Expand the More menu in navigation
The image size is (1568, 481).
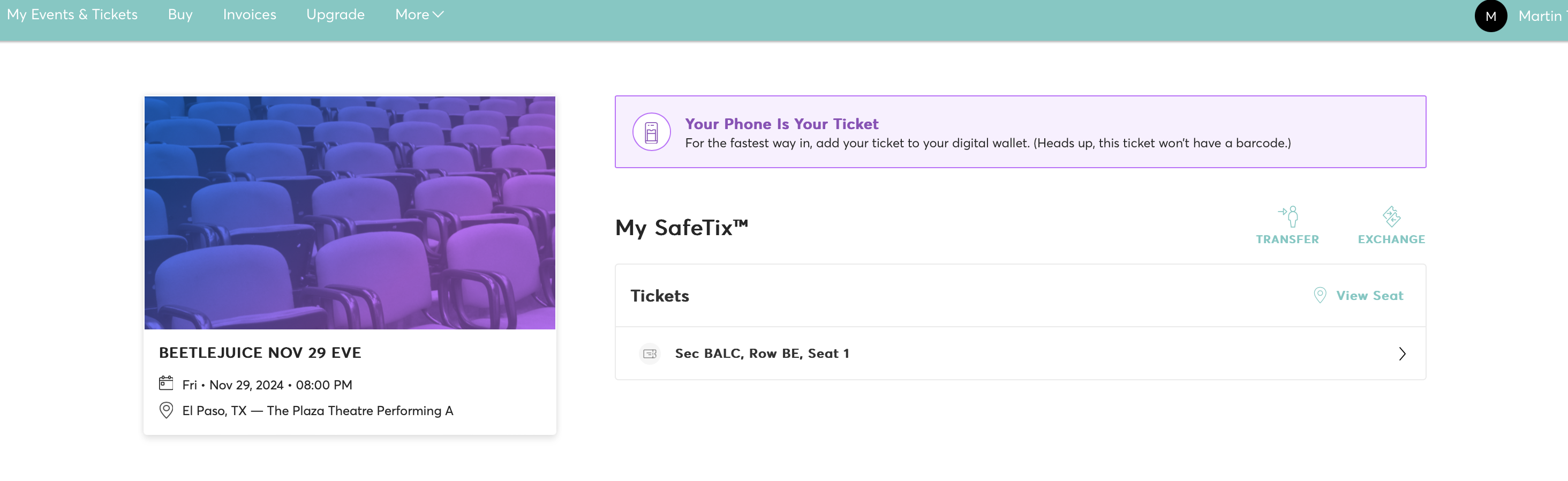pos(419,14)
